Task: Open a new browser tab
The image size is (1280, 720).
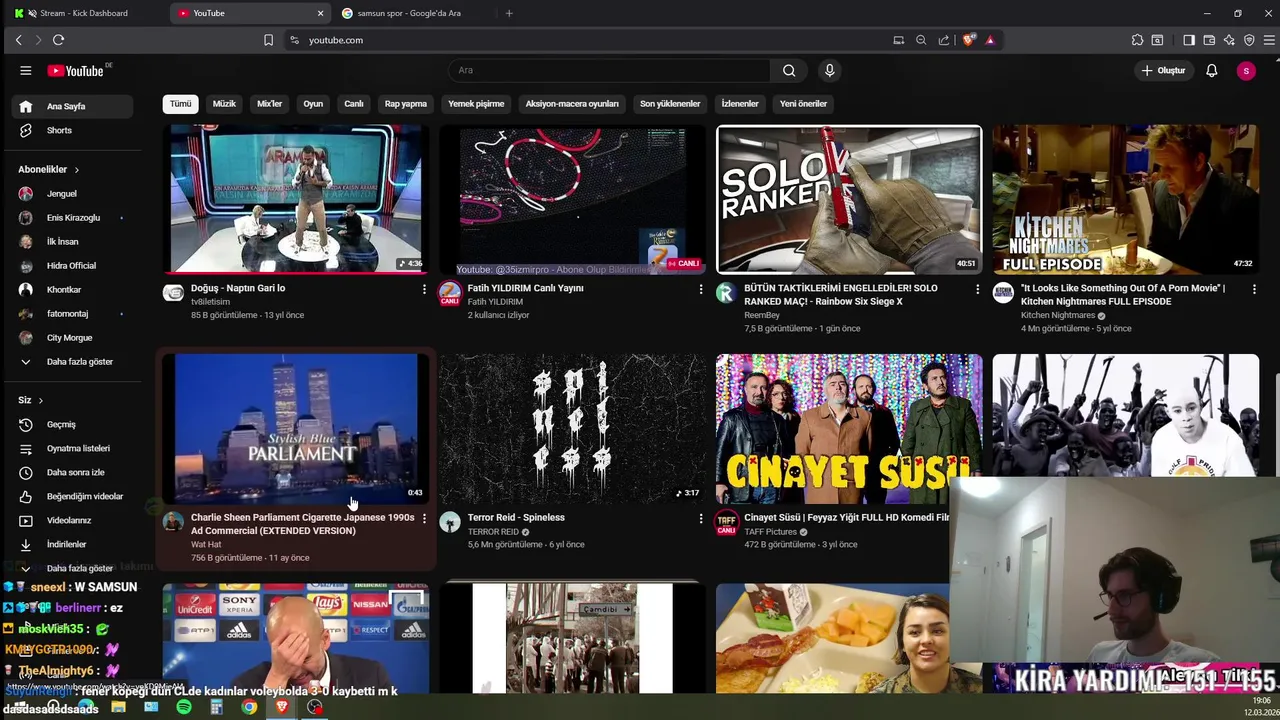Action: click(x=509, y=13)
